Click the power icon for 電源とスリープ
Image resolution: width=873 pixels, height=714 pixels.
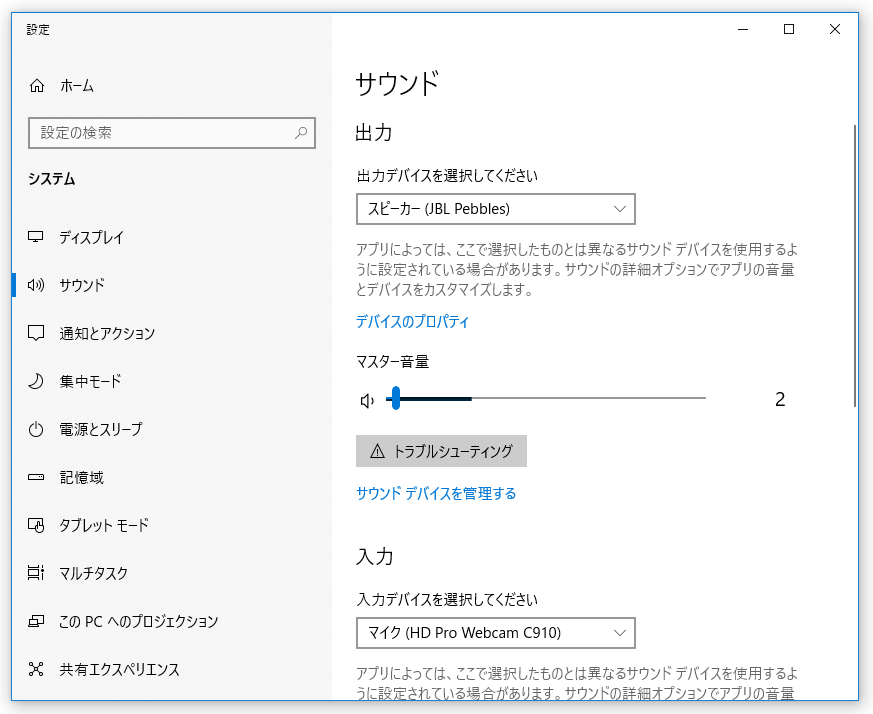point(36,429)
